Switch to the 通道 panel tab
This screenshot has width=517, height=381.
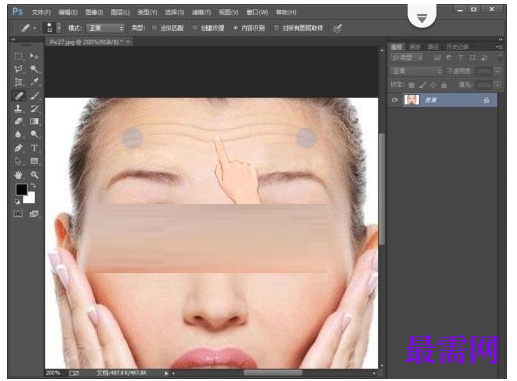(x=415, y=47)
